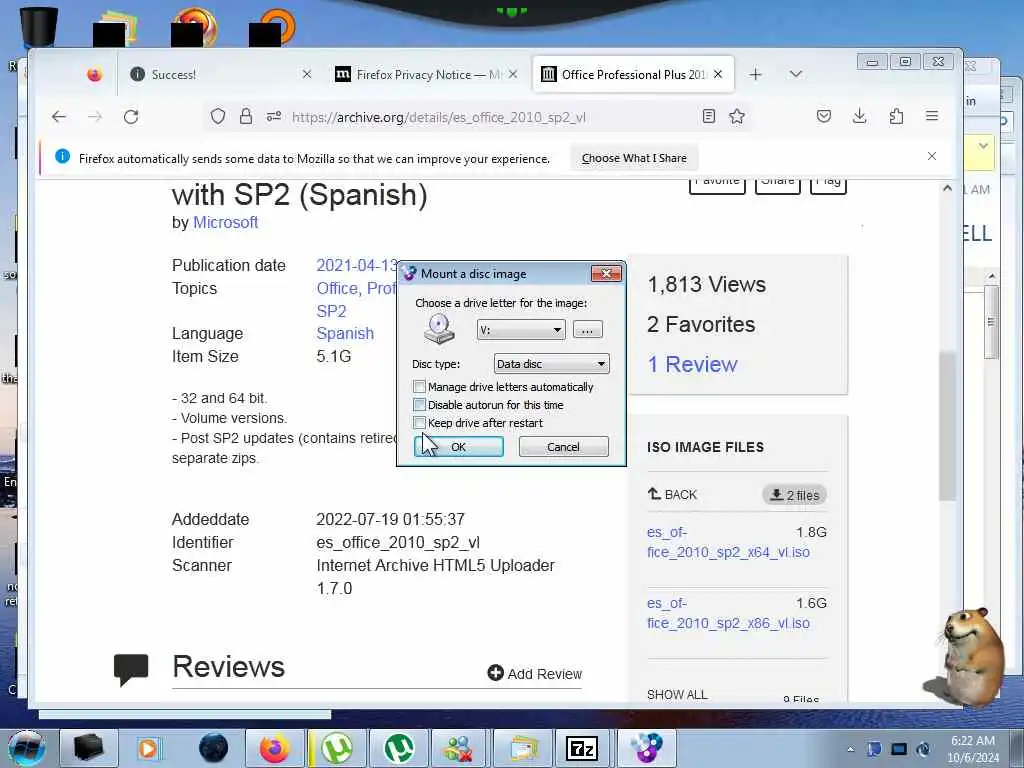Click BACK in ISO image files

[672, 494]
